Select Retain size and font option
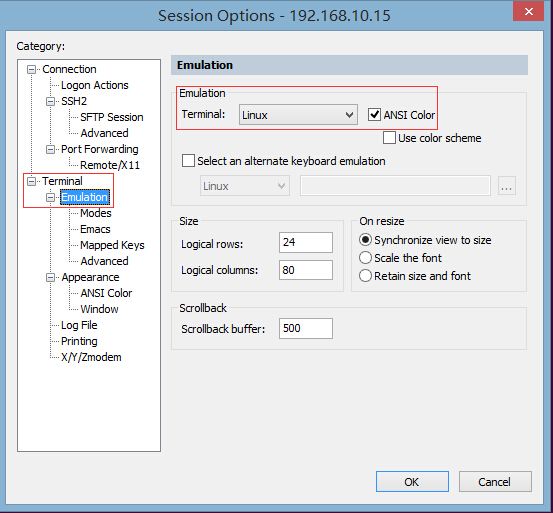Screen dimensions: 553x513 (365, 275)
